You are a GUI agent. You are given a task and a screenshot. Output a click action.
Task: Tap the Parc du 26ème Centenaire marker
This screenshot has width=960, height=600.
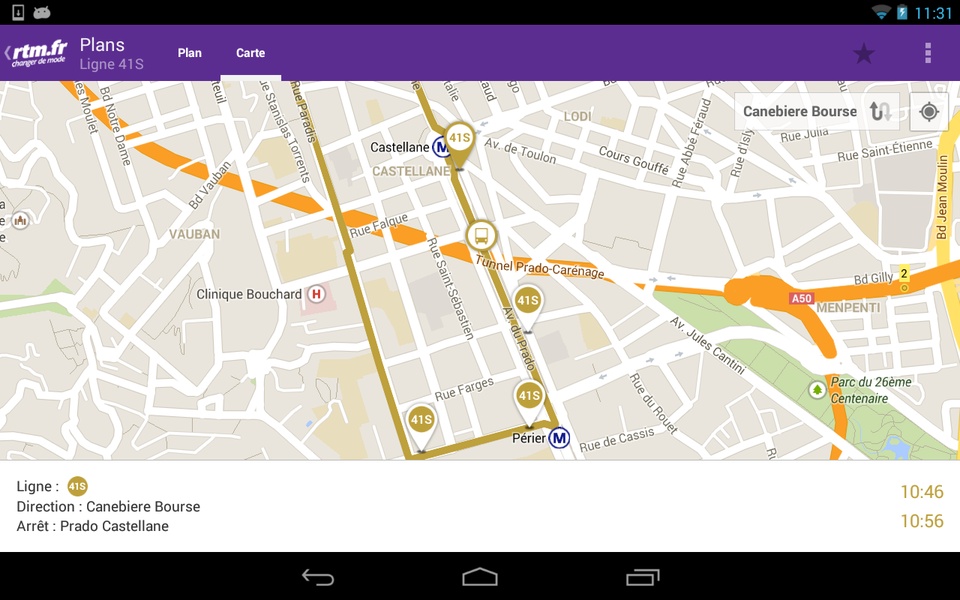tap(817, 390)
